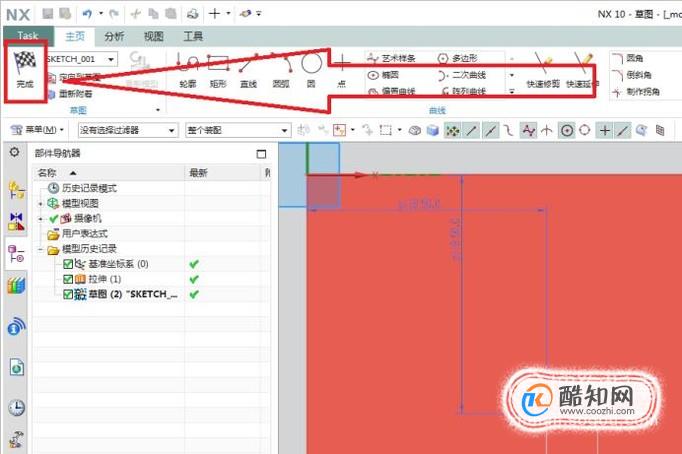Toggle Existing Point snap option

coord(605,130)
